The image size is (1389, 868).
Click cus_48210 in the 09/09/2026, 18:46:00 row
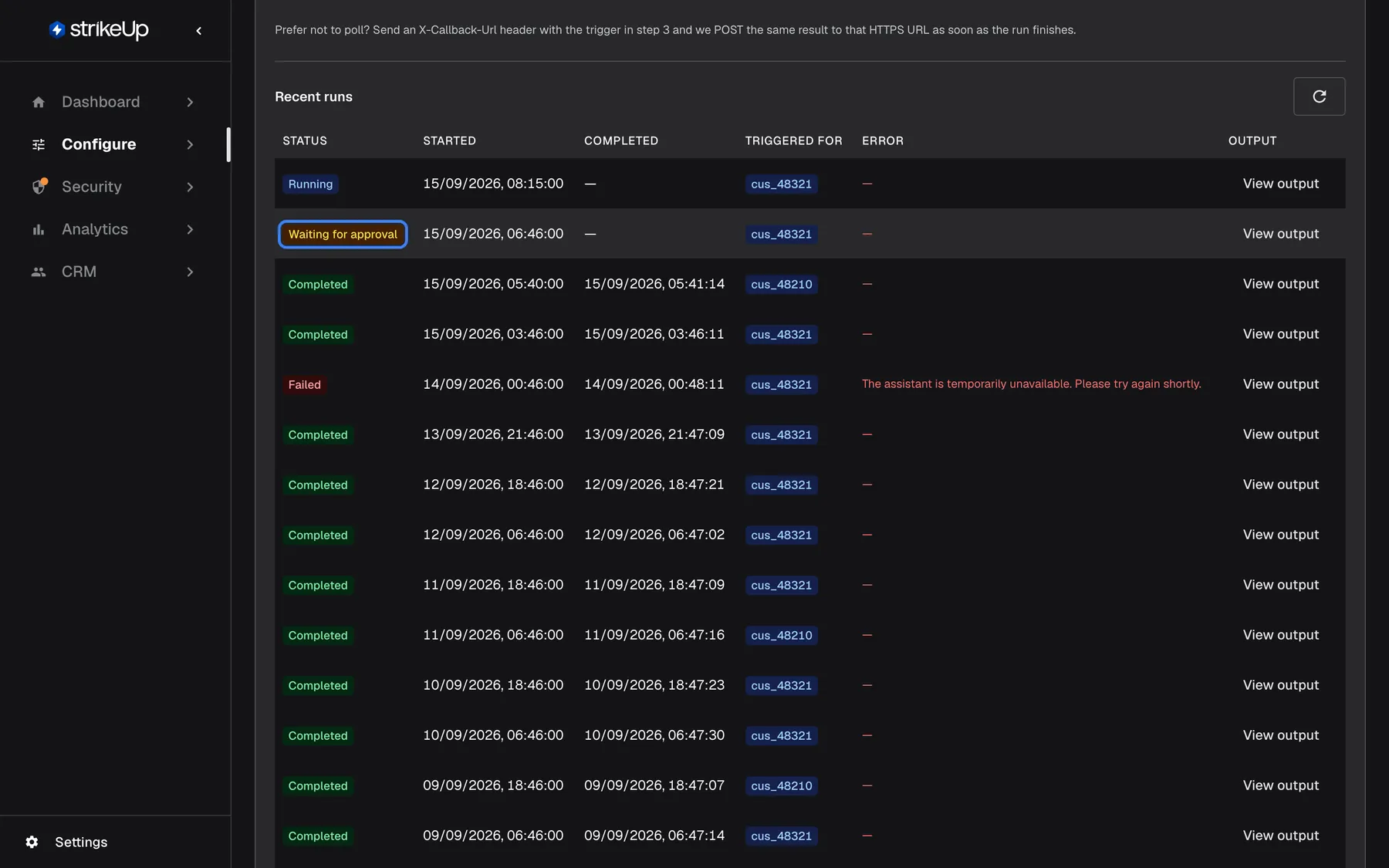[x=781, y=785]
